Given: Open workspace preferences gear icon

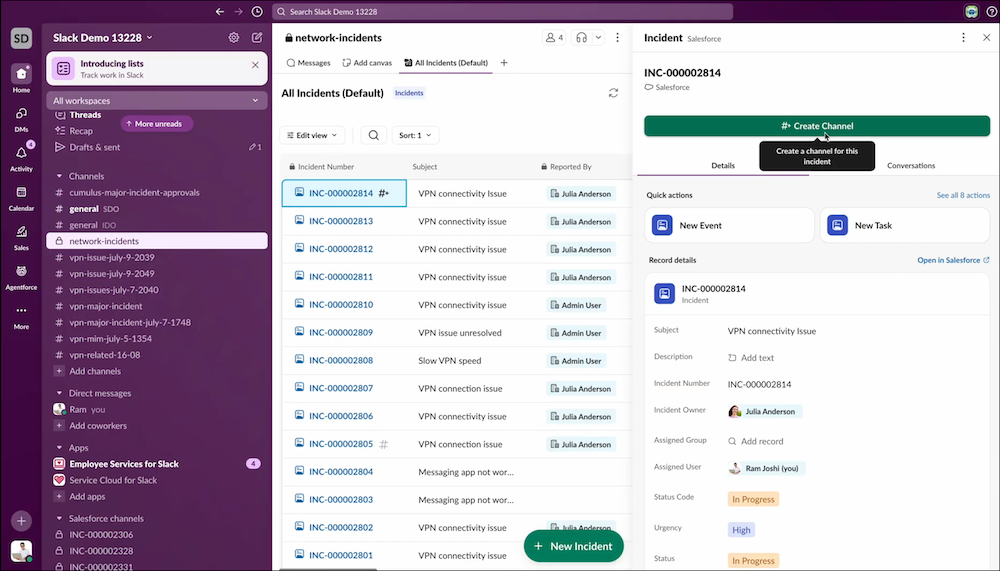Looking at the screenshot, I should 234,38.
